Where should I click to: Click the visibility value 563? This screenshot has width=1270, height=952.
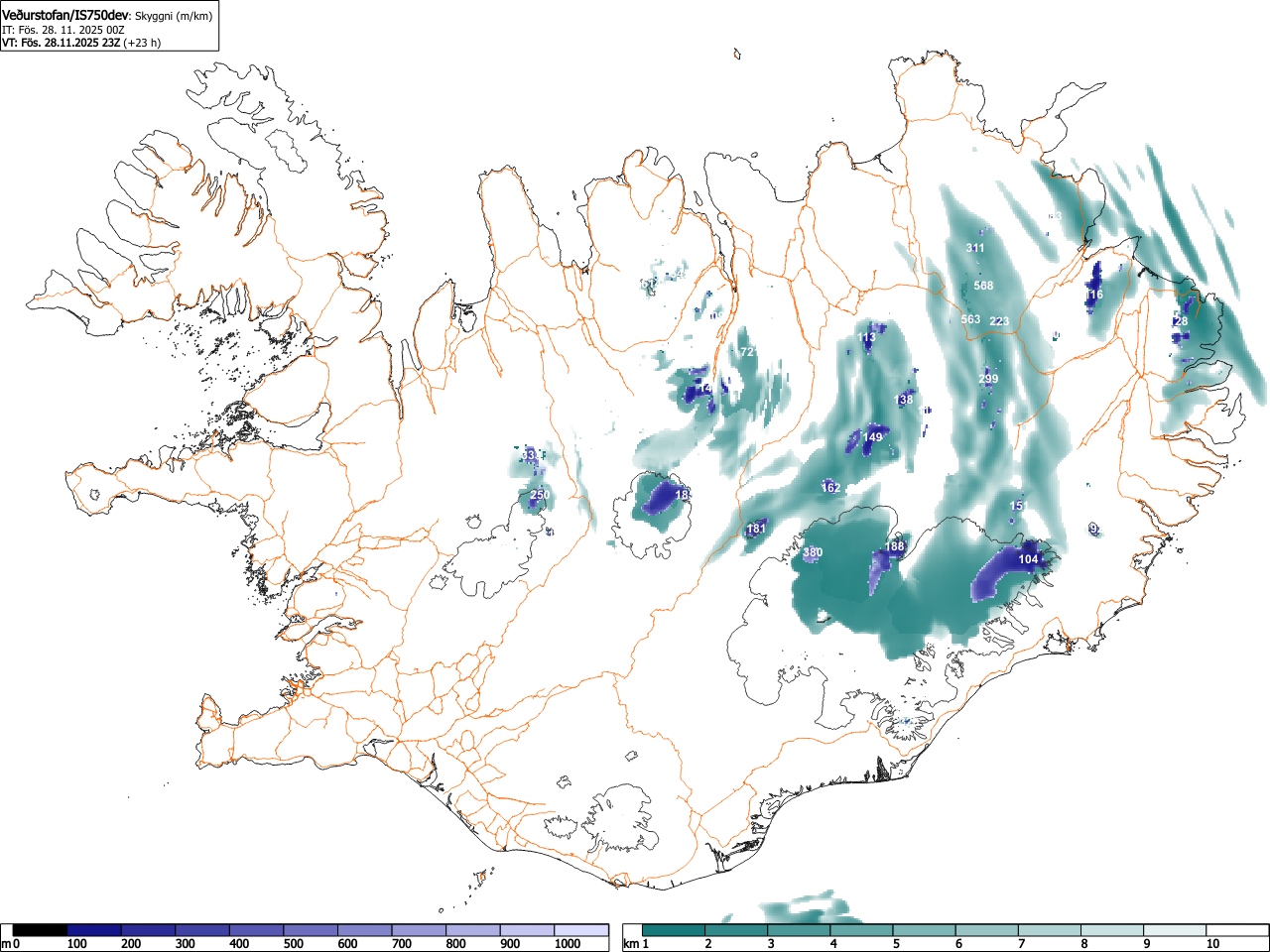pyautogui.click(x=970, y=319)
